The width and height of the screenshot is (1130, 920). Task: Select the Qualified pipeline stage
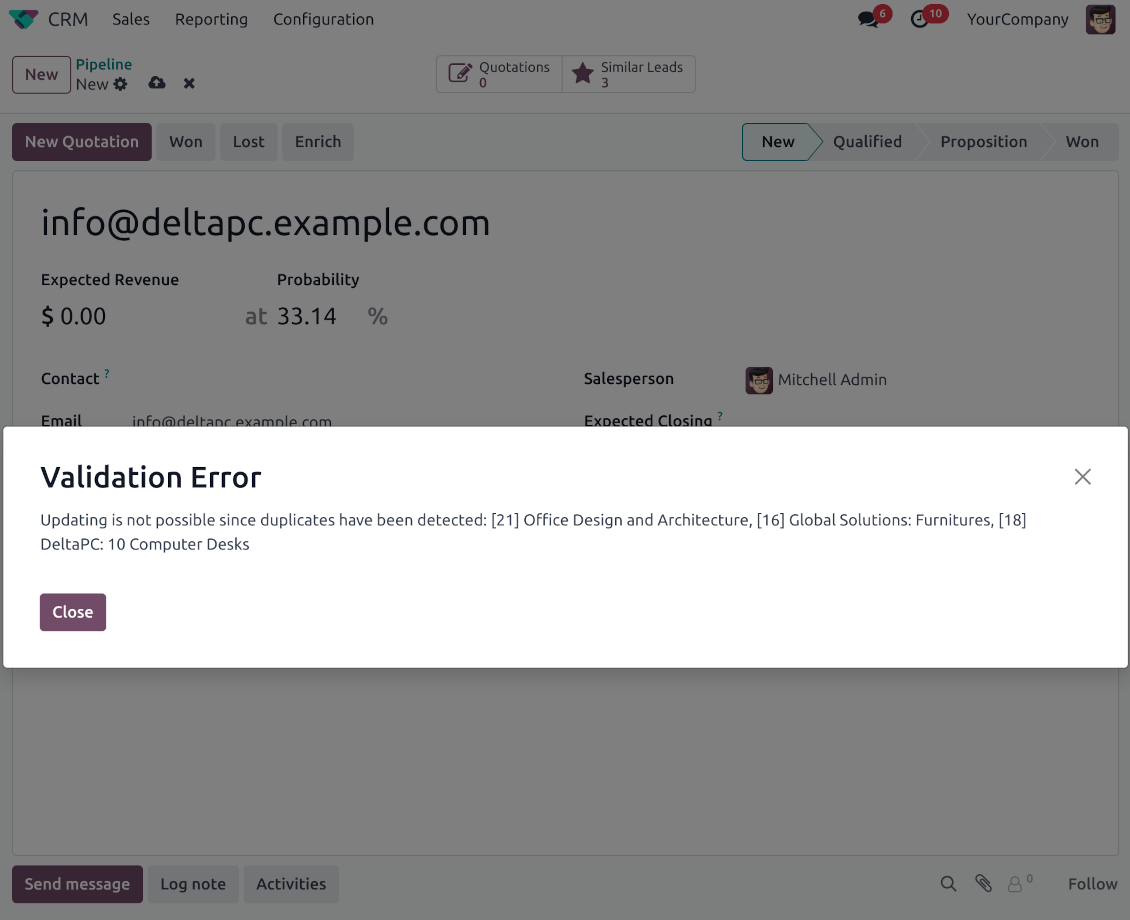867,142
